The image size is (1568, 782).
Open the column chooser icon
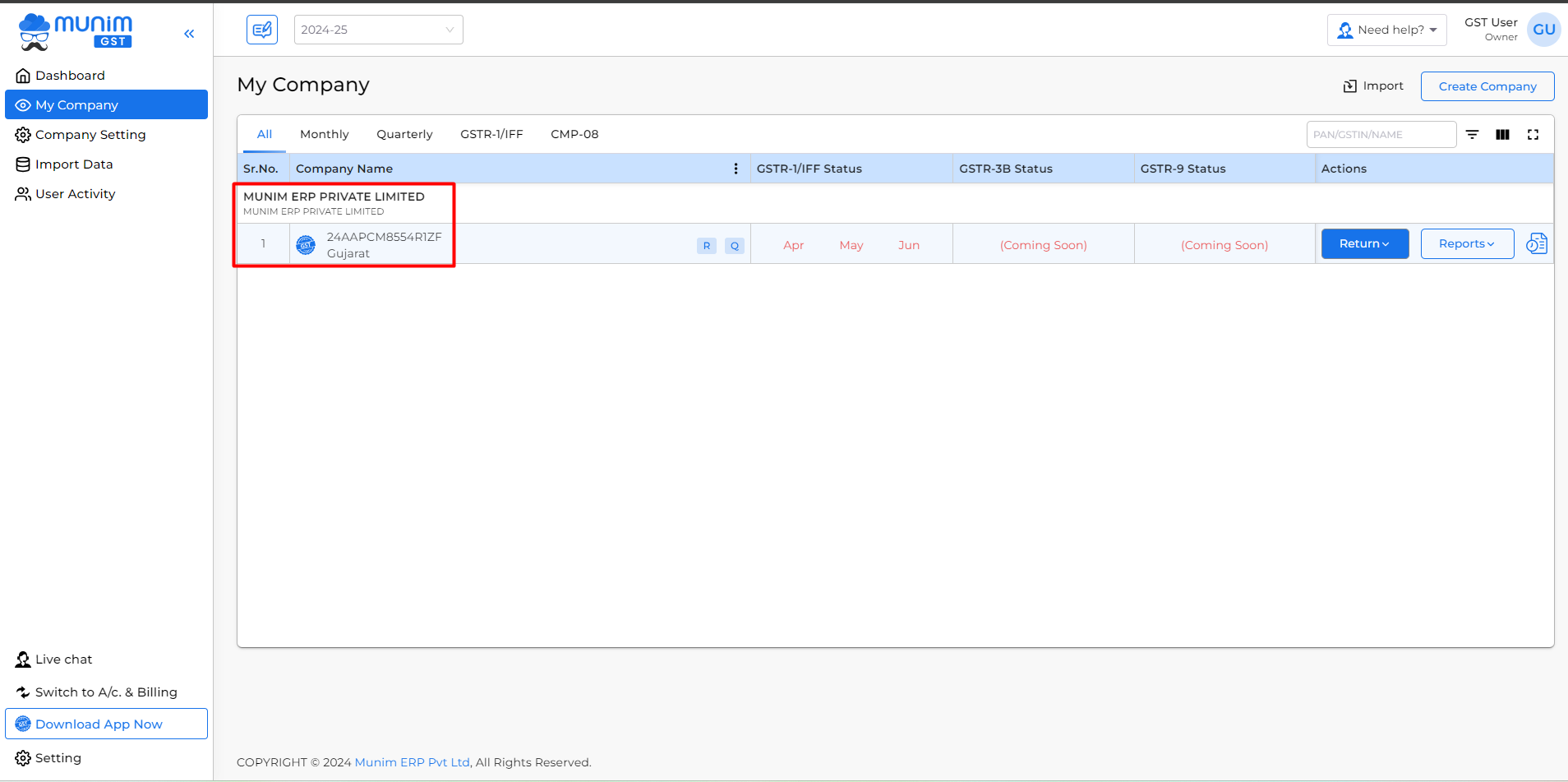1503,134
